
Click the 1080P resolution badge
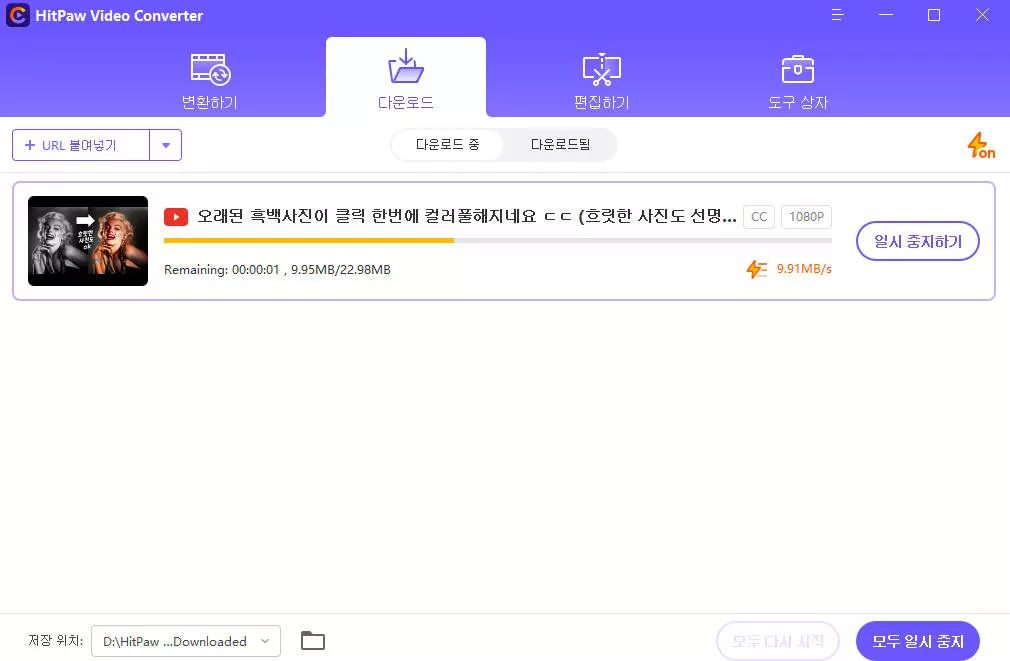pos(806,217)
